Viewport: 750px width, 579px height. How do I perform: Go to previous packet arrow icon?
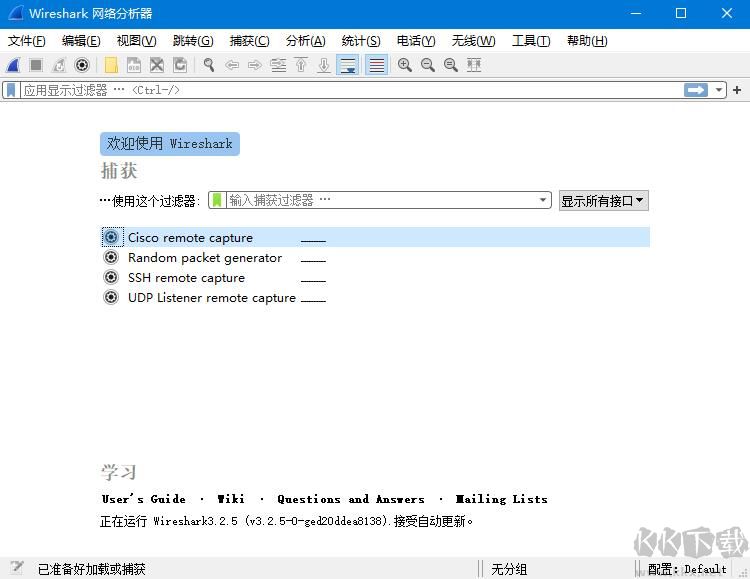[x=232, y=65]
